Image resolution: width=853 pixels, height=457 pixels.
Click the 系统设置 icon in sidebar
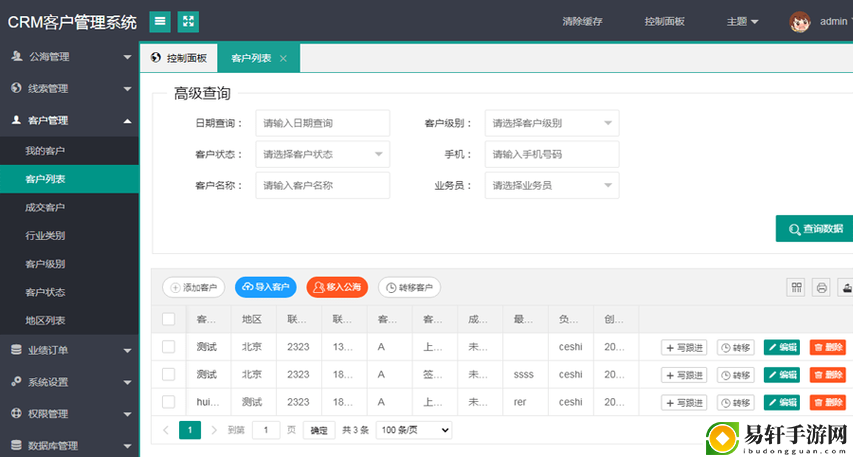coord(16,381)
